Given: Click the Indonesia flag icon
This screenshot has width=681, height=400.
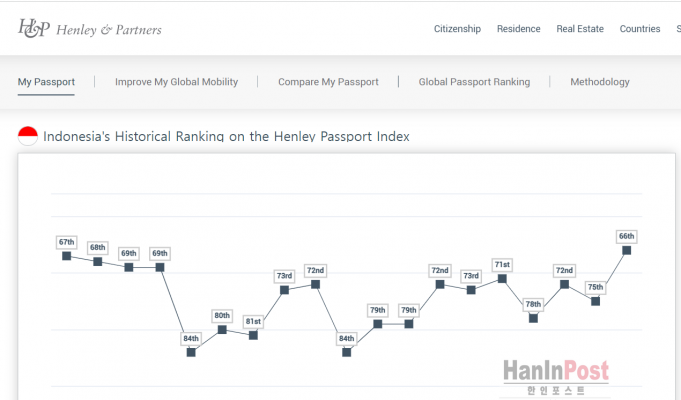Looking at the screenshot, I should 28,136.
